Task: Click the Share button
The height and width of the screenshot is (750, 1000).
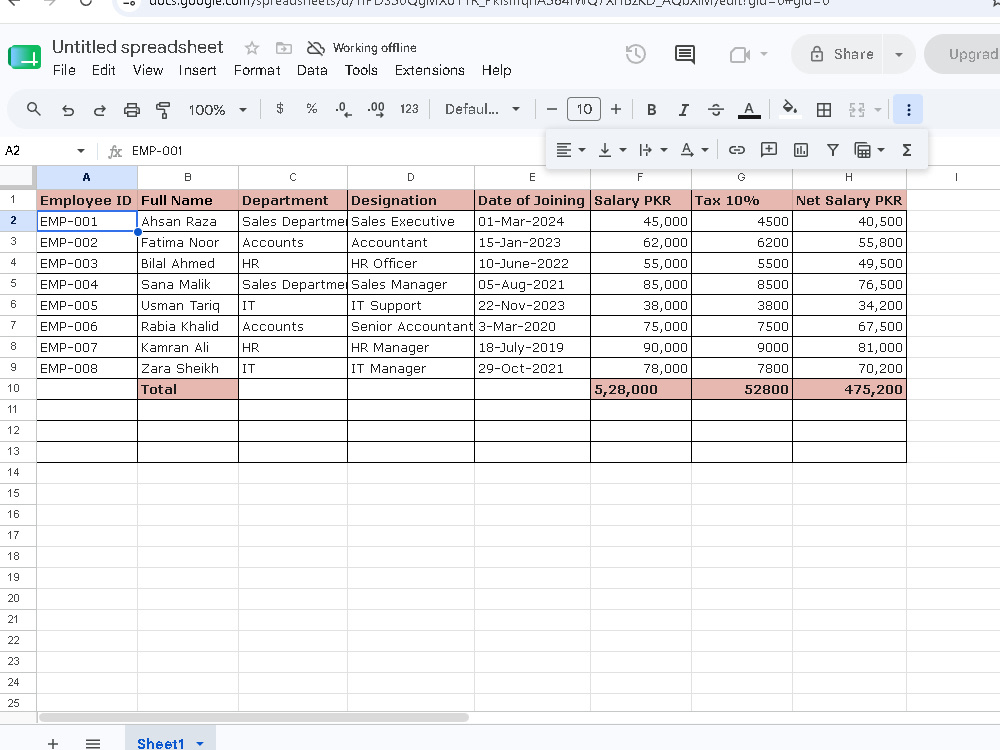Action: pyautogui.click(x=841, y=54)
